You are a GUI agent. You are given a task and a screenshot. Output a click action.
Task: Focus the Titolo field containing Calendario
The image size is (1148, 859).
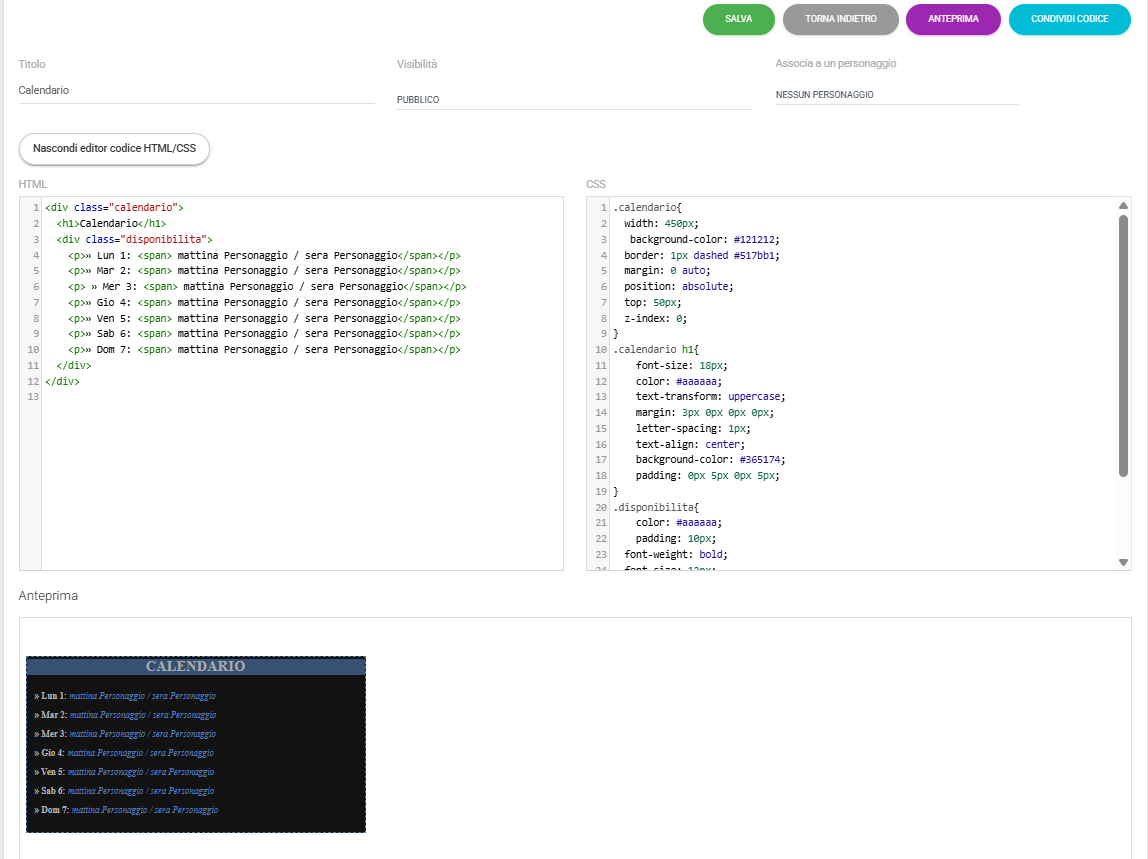[x=196, y=91]
